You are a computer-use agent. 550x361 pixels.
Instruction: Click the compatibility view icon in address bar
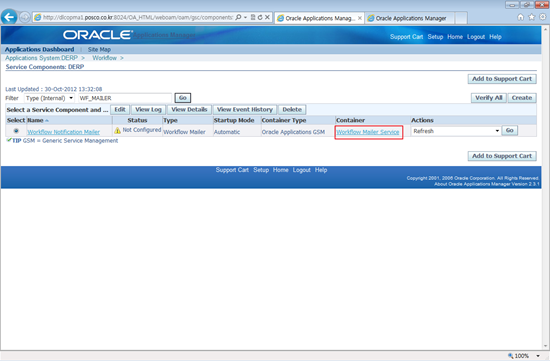[x=253, y=17]
